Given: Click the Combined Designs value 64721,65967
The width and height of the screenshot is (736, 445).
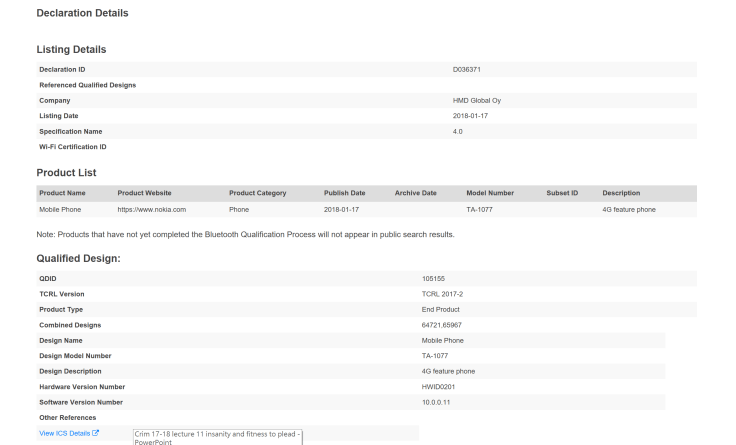Looking at the screenshot, I should click(x=442, y=325).
